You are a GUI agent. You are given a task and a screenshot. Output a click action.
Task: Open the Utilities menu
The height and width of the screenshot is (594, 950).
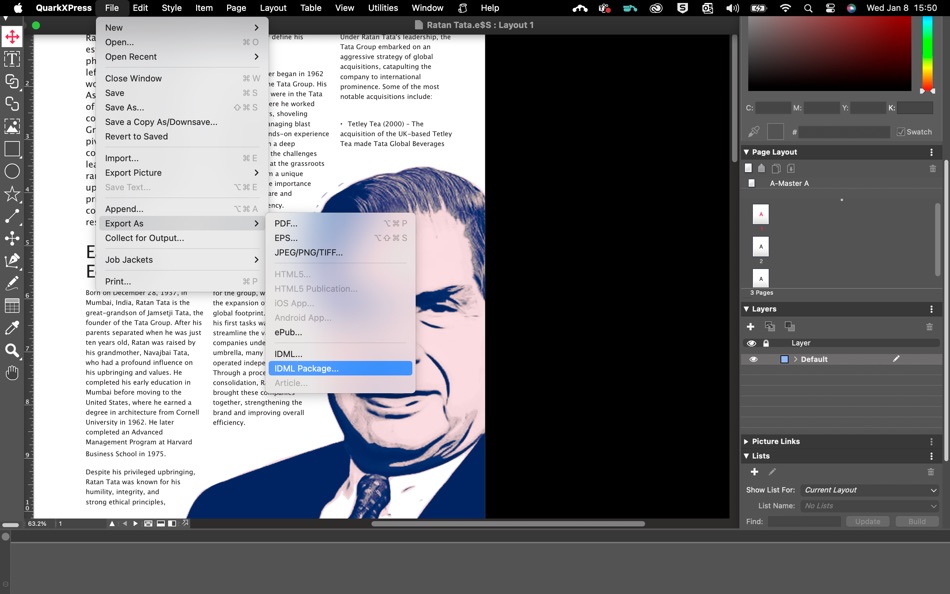[x=382, y=8]
